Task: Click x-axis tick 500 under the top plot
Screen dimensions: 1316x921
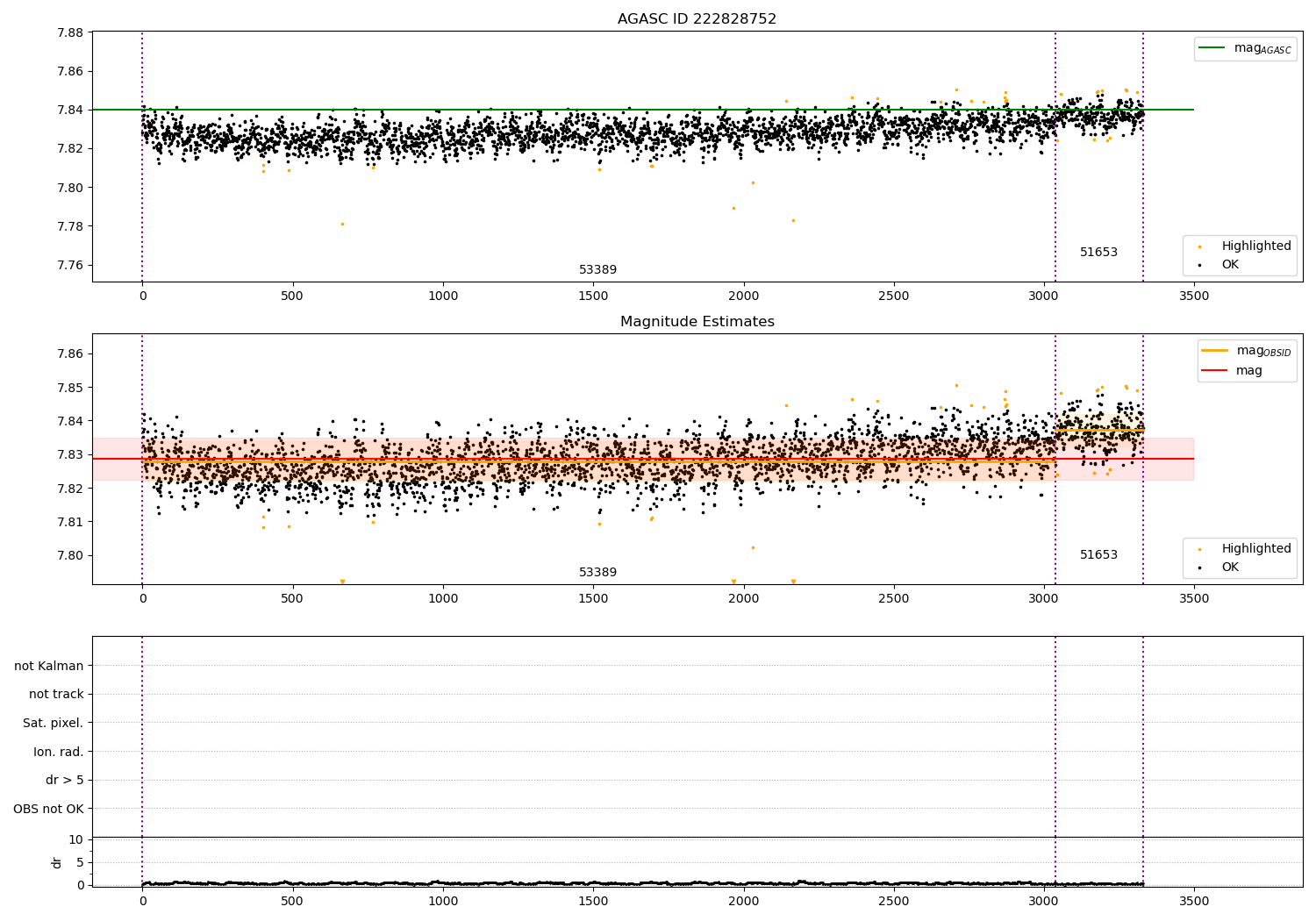Action: 292,296
